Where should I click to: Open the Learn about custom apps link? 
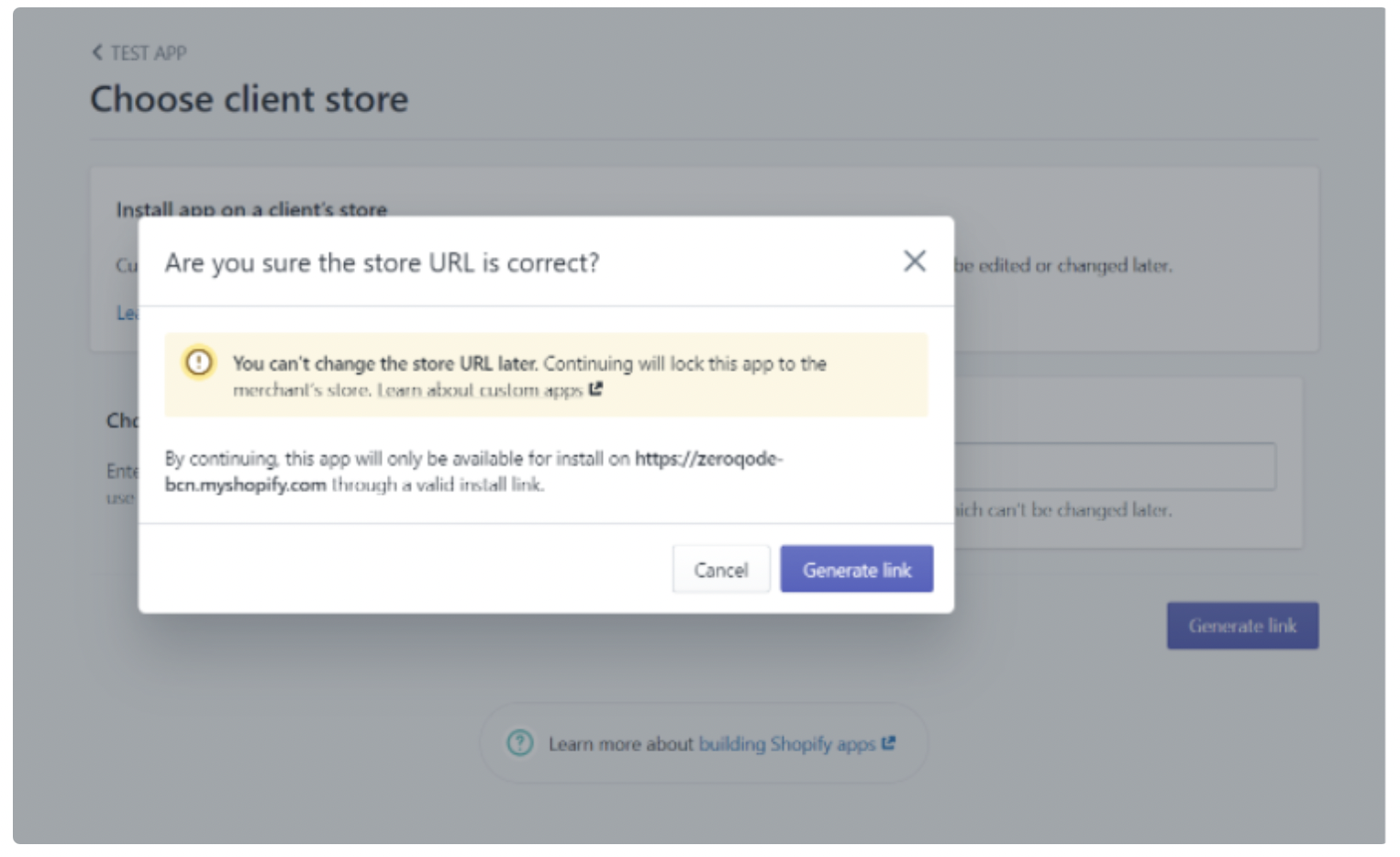(479, 390)
